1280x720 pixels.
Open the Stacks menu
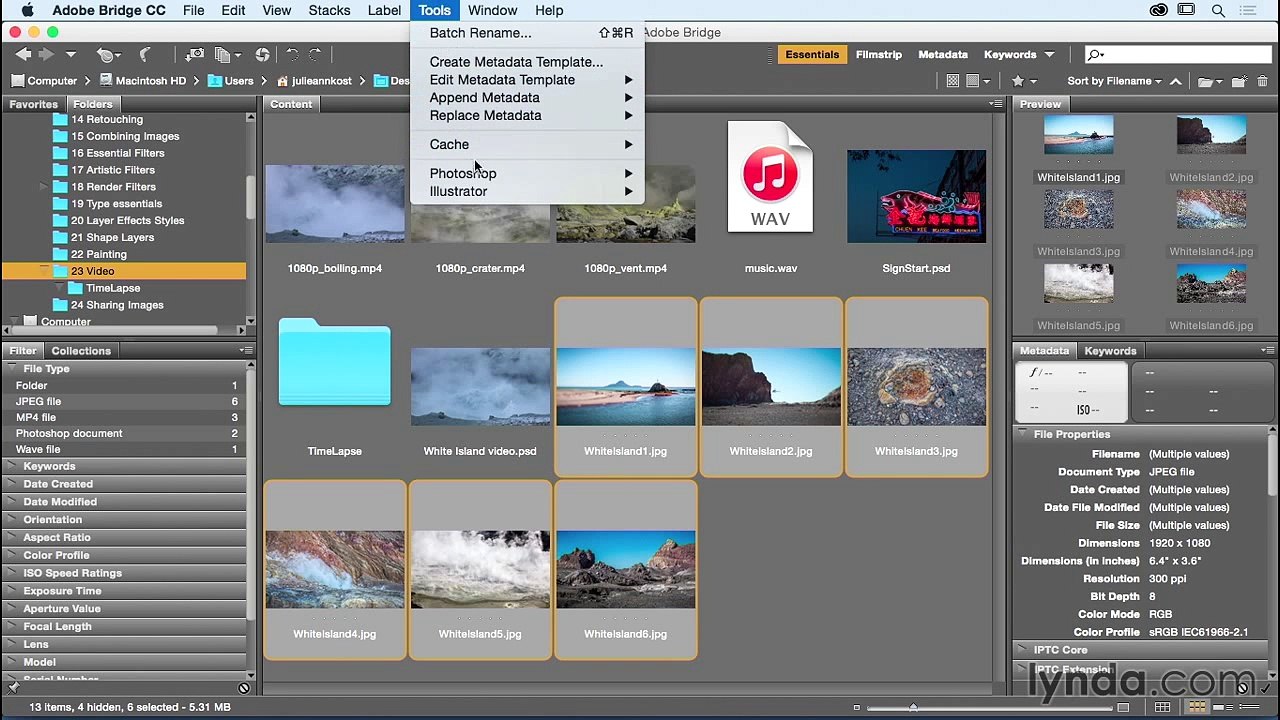point(329,10)
